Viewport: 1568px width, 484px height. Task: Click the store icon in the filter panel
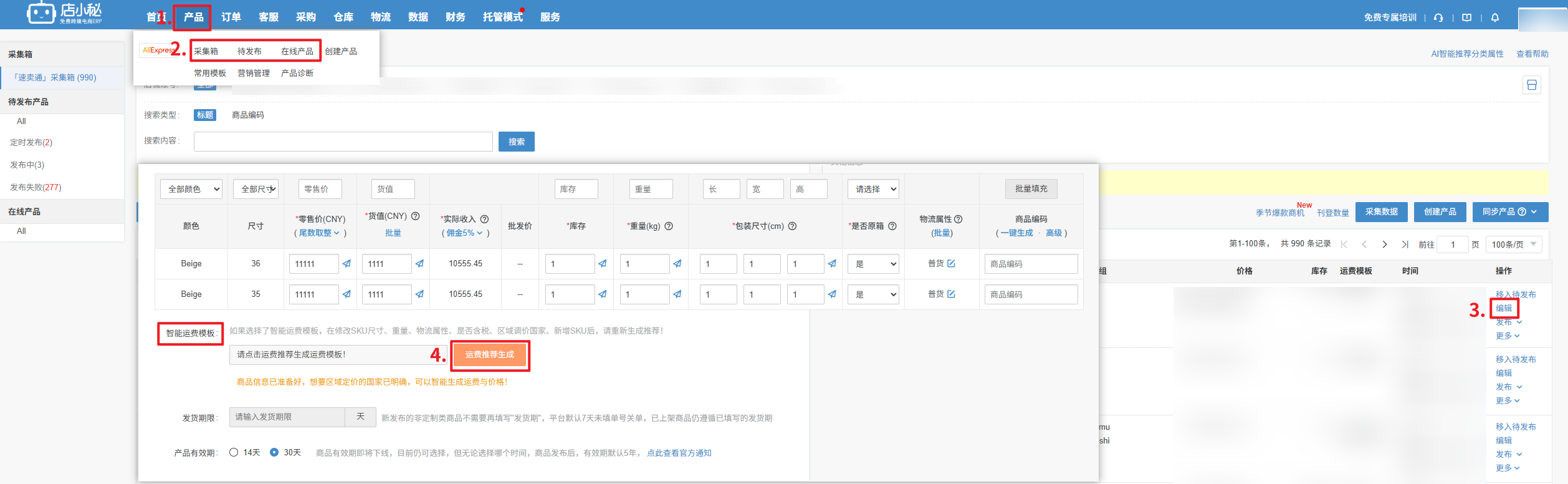pyautogui.click(x=1532, y=85)
